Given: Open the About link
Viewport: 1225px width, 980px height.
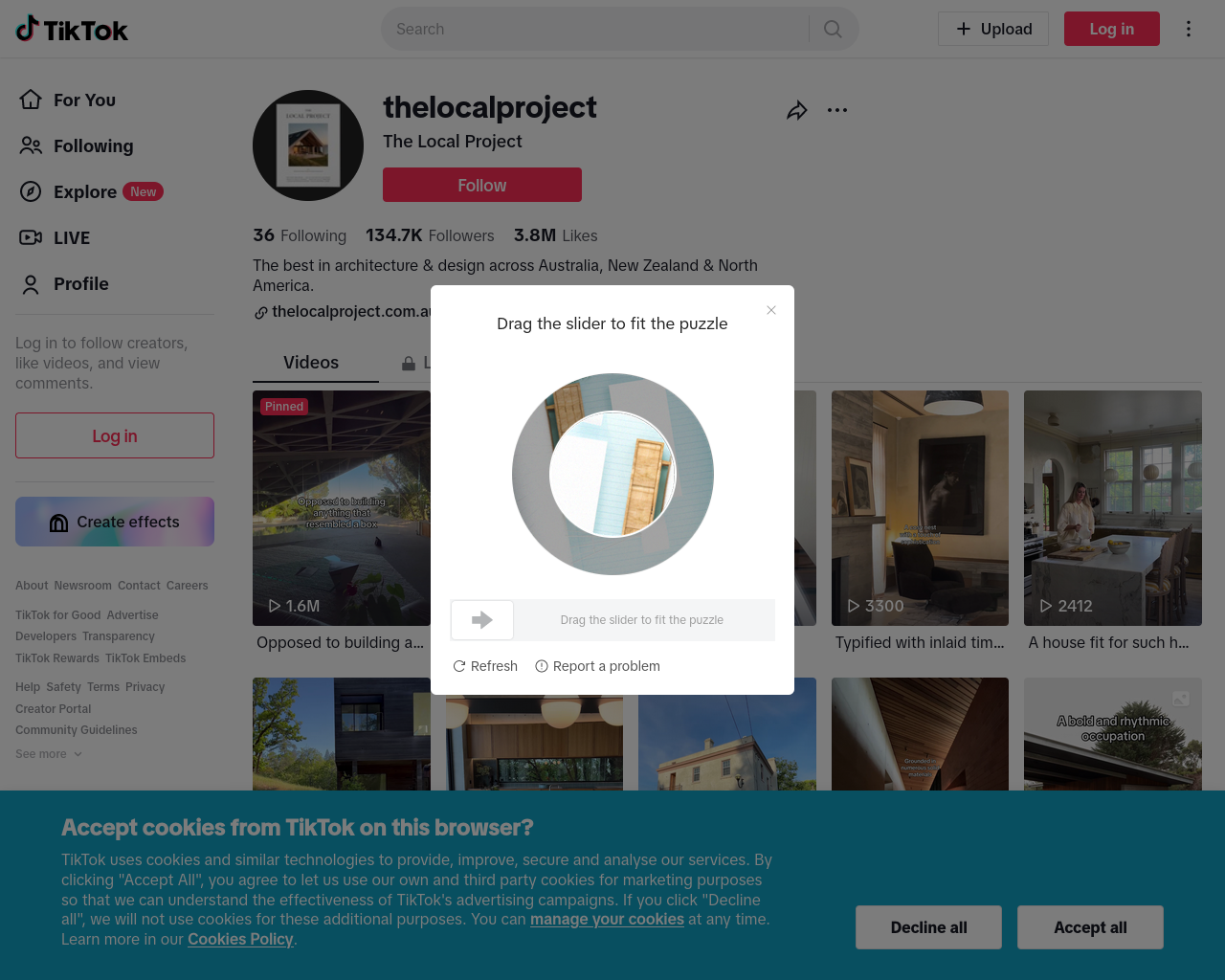Looking at the screenshot, I should pos(32,586).
